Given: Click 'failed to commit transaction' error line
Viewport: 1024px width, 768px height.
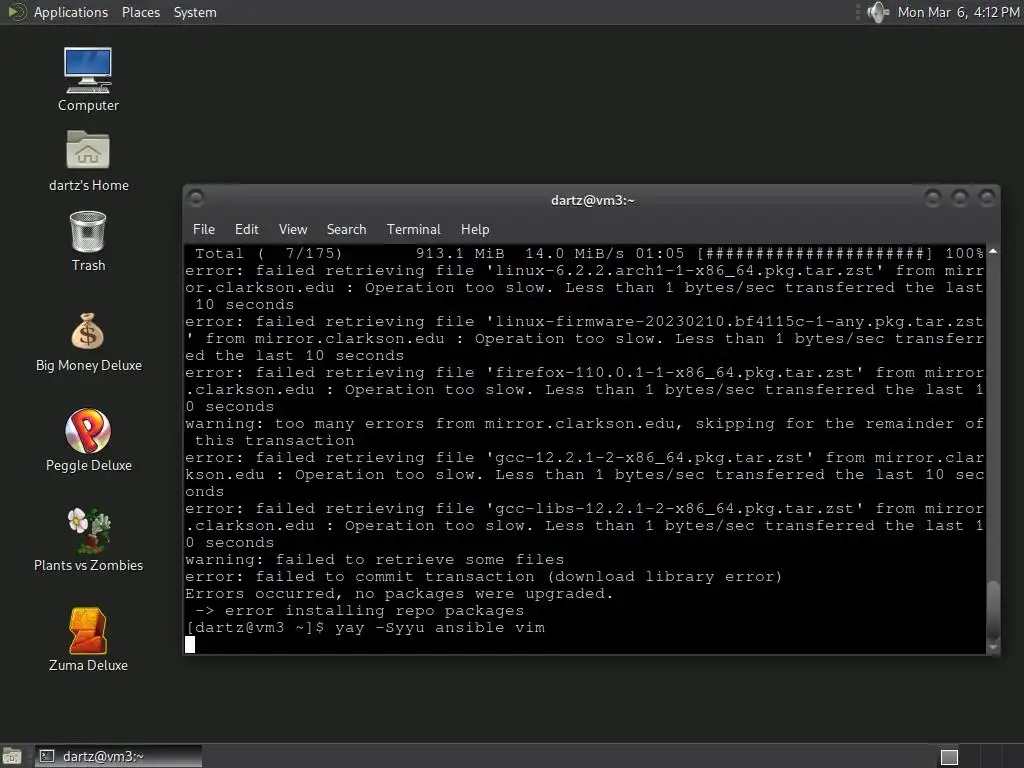Looking at the screenshot, I should pos(483,577).
